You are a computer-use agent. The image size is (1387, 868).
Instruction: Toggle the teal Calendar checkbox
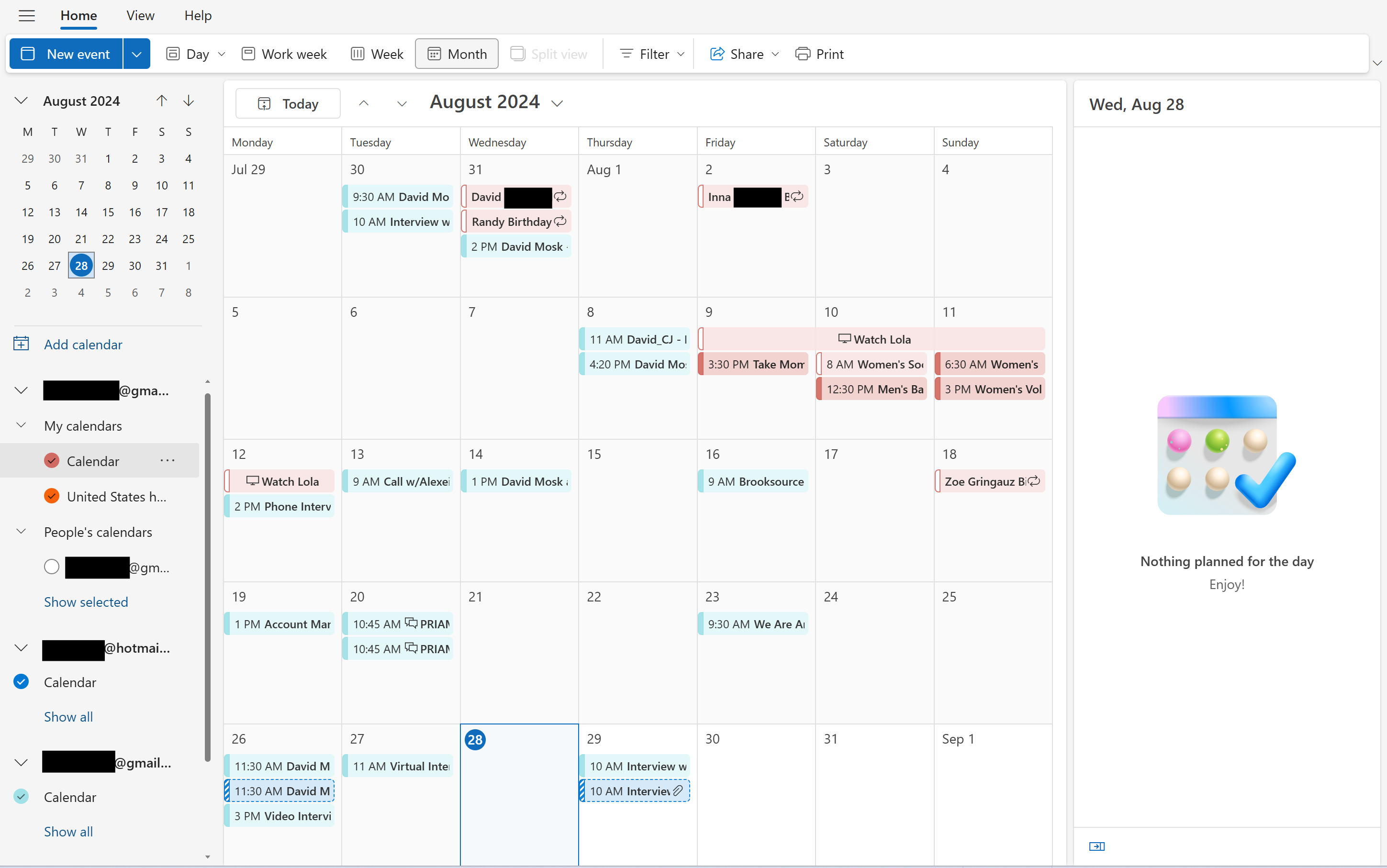click(x=21, y=797)
